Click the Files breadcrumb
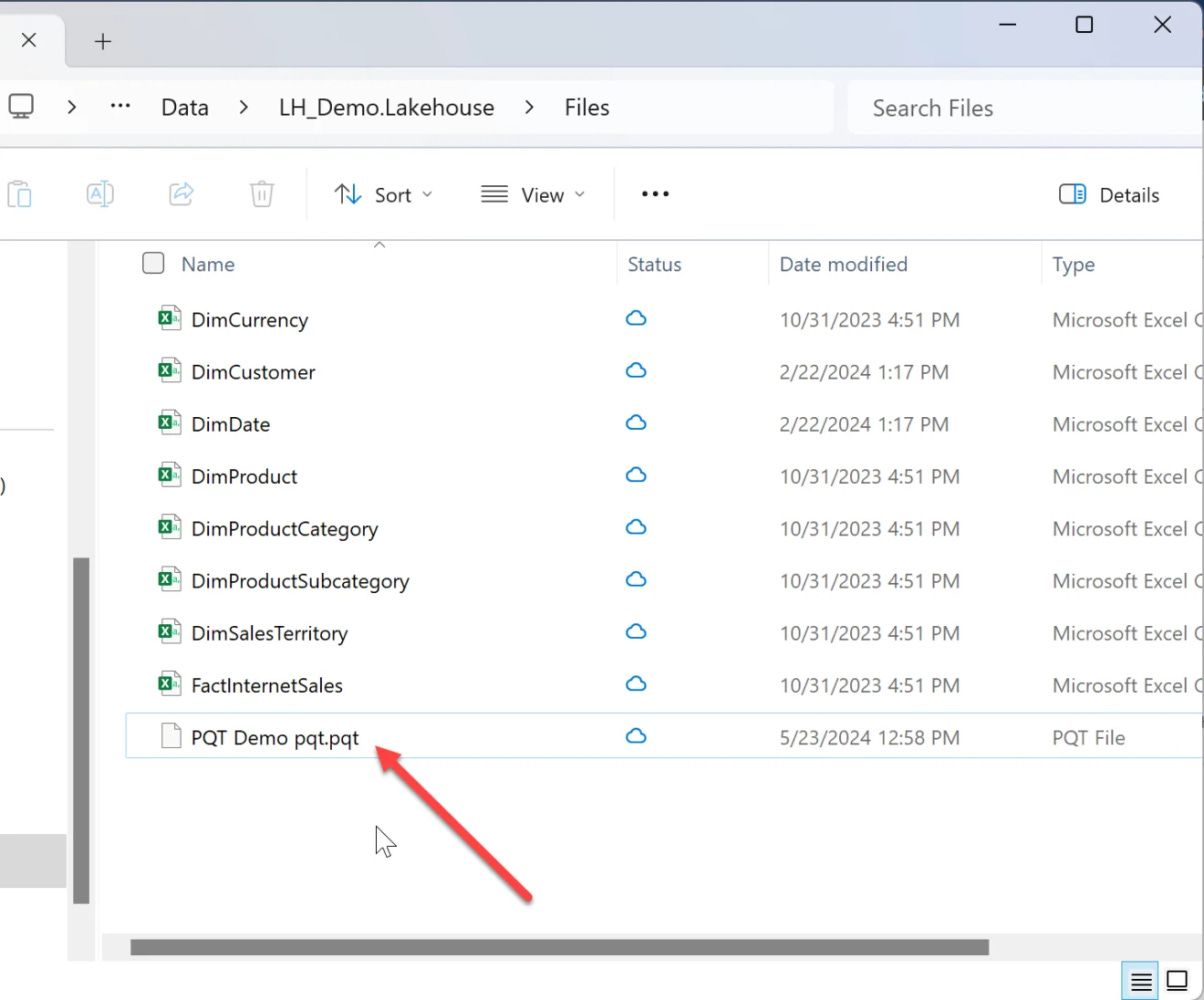The height and width of the screenshot is (1000, 1204). pos(587,108)
